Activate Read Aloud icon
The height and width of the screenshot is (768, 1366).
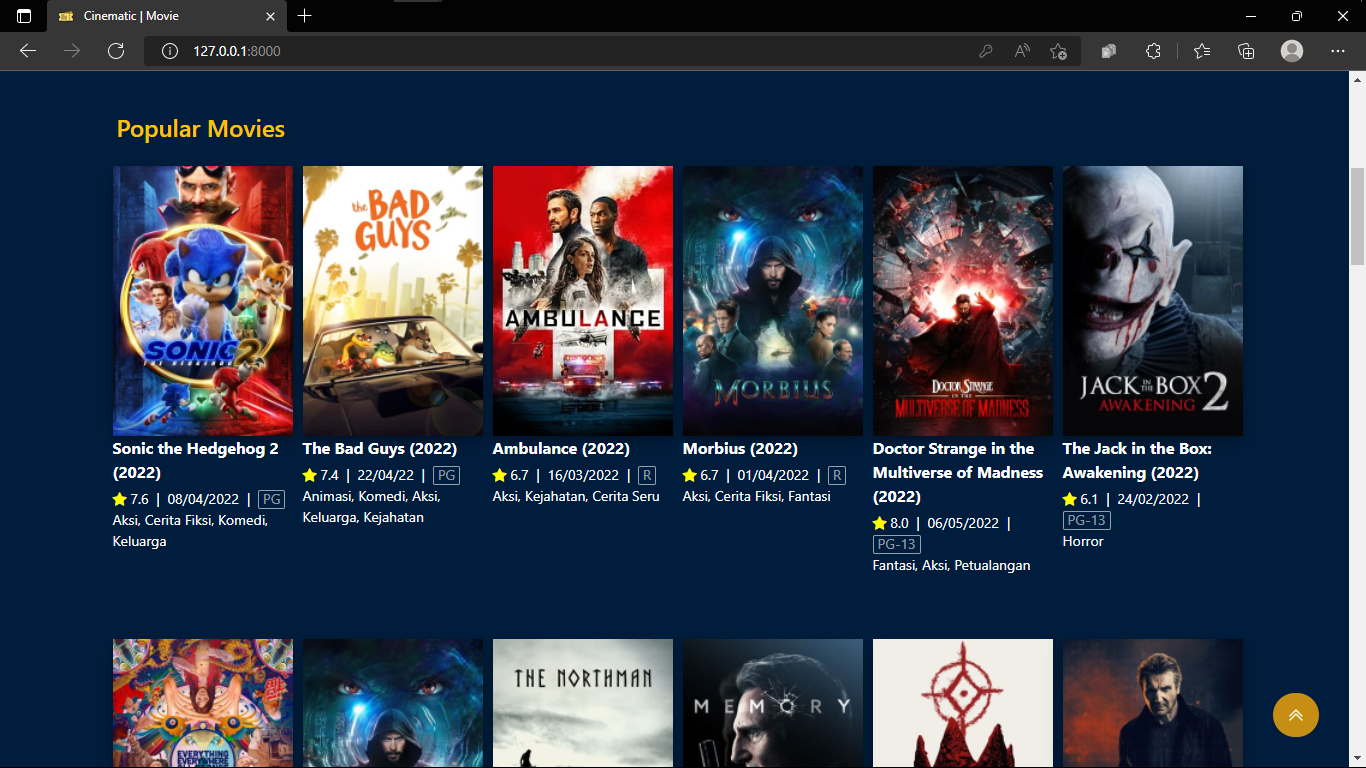coord(1022,51)
